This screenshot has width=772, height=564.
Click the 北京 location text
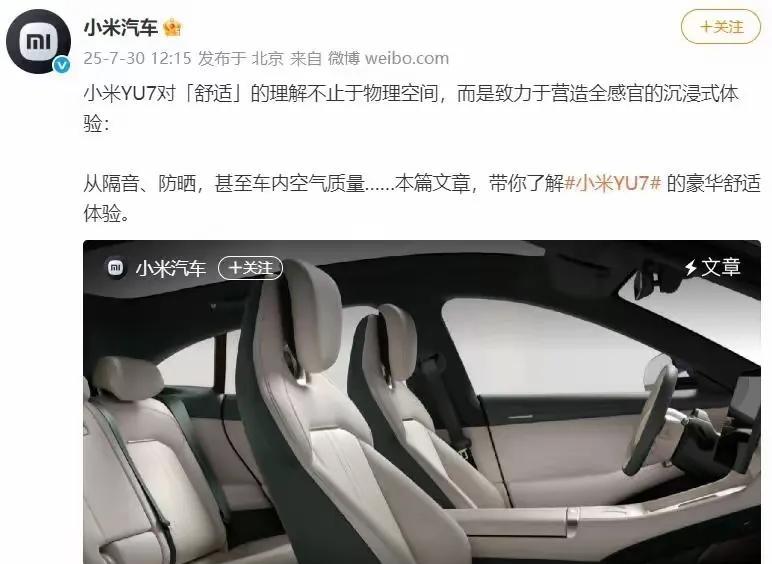(268, 59)
